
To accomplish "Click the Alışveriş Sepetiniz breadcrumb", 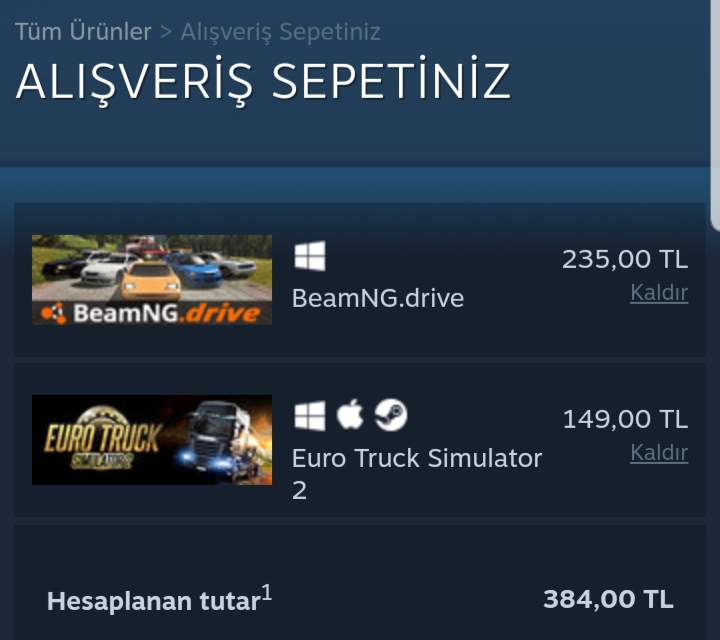I will pos(281,32).
